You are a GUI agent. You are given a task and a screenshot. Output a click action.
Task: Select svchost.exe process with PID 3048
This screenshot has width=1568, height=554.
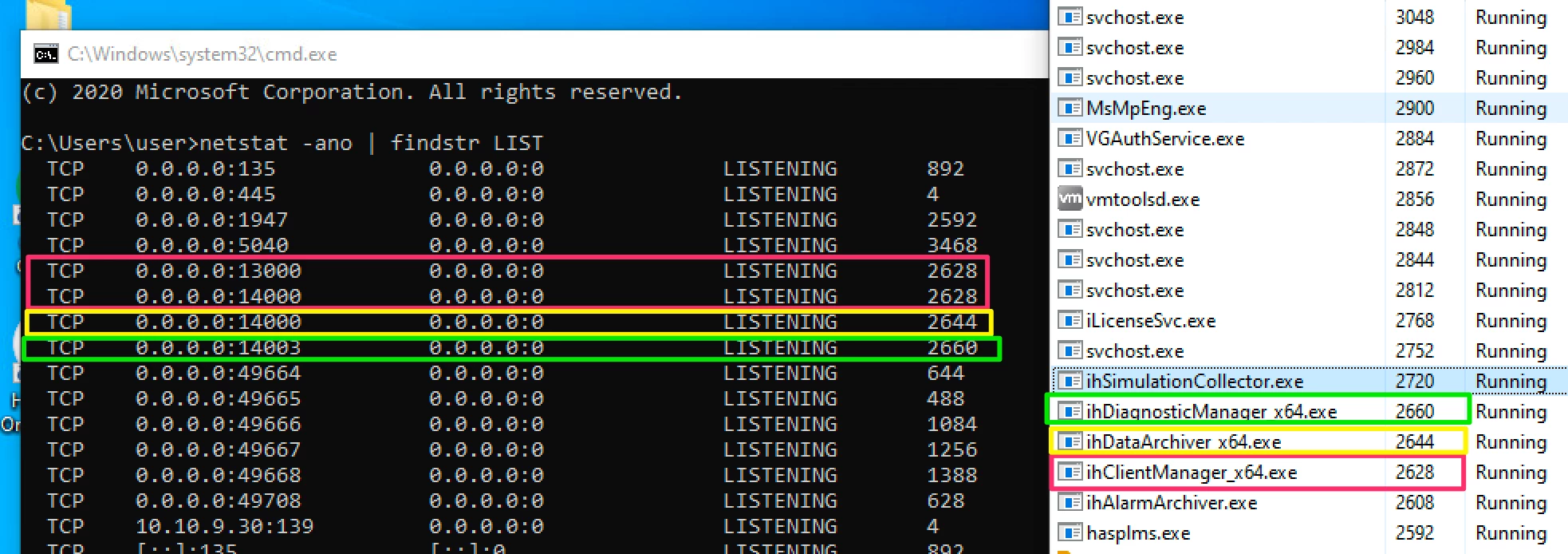pos(1134,18)
